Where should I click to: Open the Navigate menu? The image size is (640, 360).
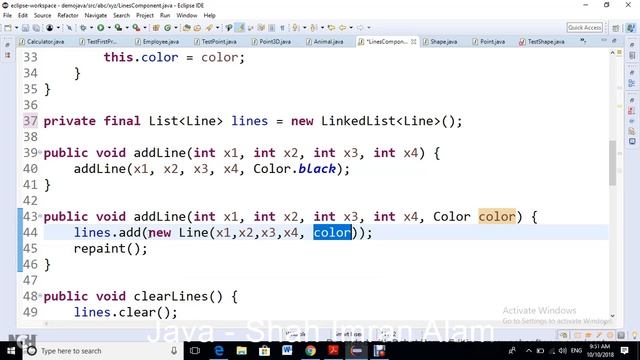tap(96, 16)
